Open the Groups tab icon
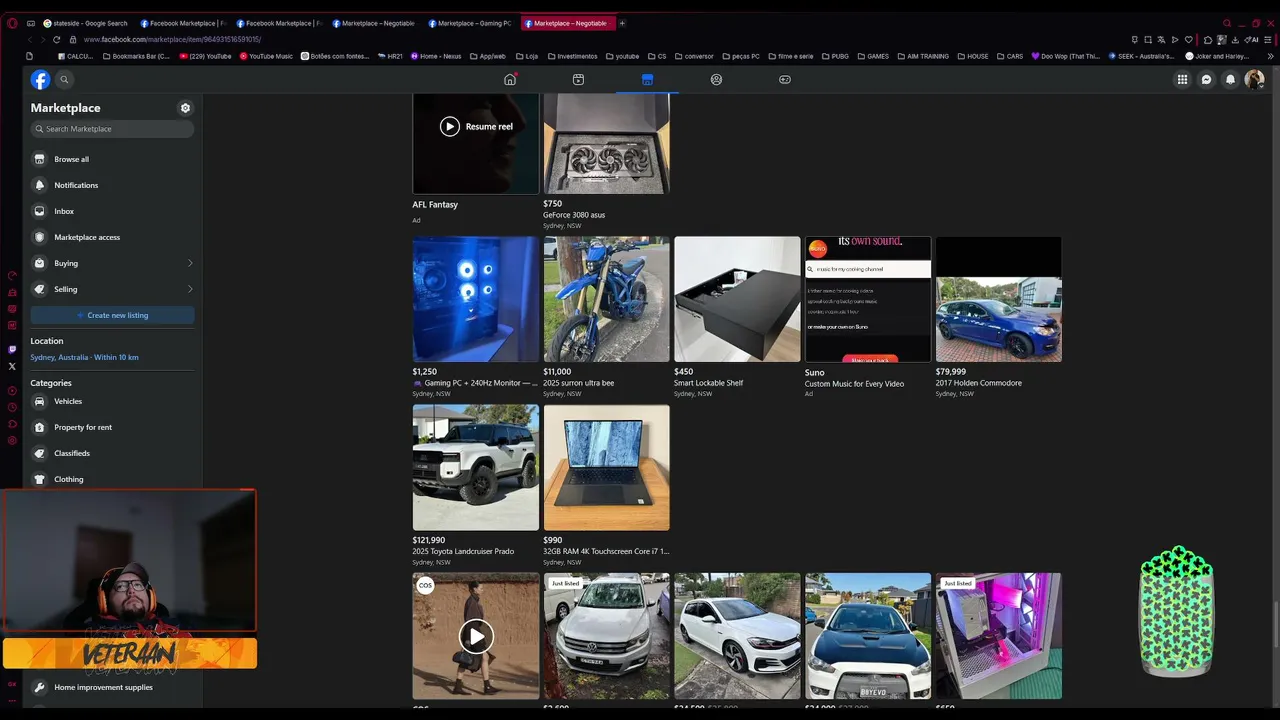The height and width of the screenshot is (720, 1280). click(x=716, y=79)
